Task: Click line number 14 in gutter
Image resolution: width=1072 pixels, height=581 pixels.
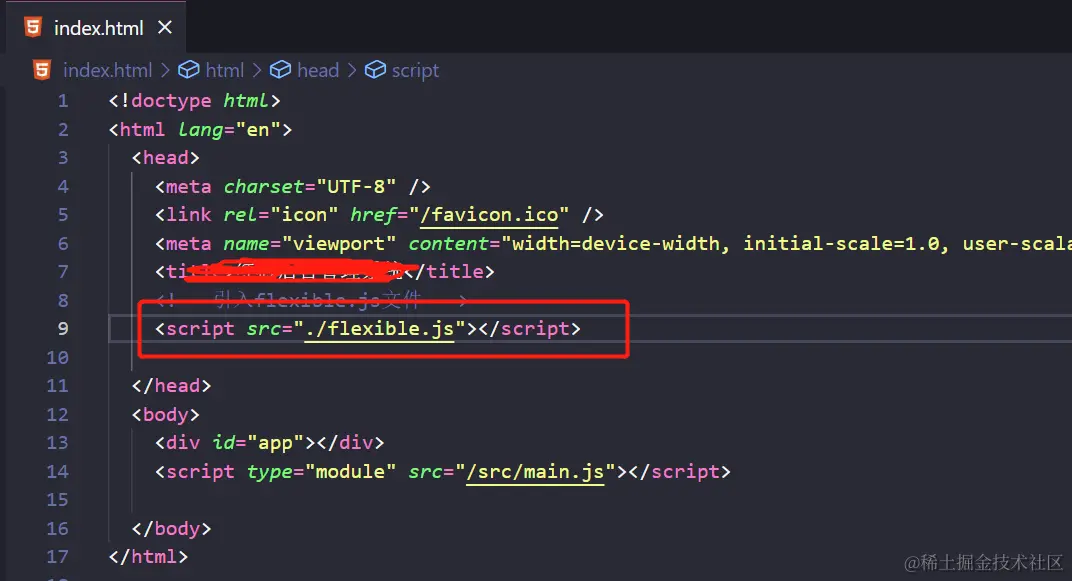Action: 57,472
